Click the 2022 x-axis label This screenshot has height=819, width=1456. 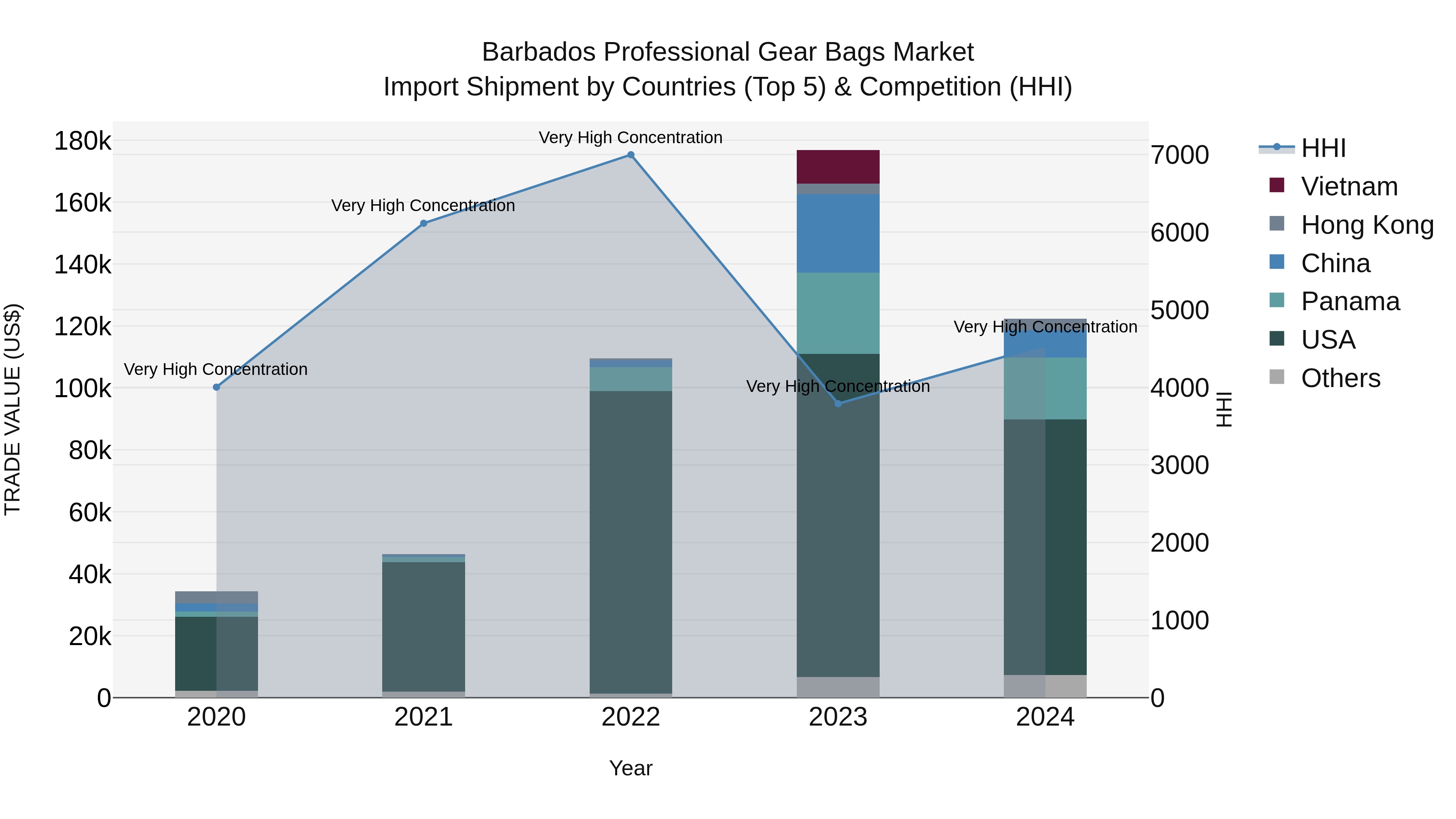pyautogui.click(x=631, y=717)
